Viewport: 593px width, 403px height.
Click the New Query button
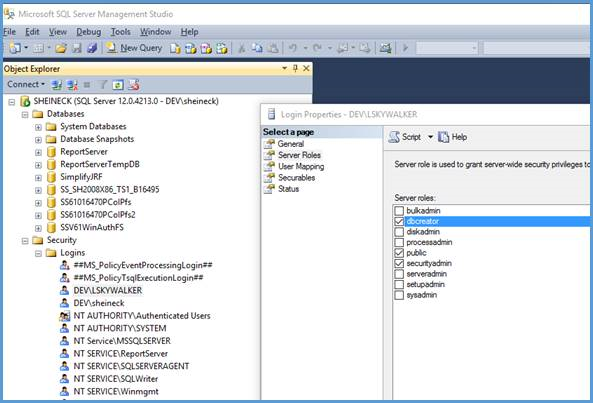pyautogui.click(x=134, y=48)
